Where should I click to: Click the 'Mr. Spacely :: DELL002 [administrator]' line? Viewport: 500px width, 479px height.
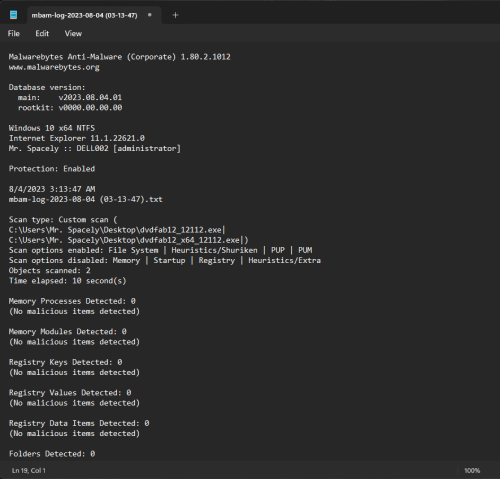coord(95,149)
